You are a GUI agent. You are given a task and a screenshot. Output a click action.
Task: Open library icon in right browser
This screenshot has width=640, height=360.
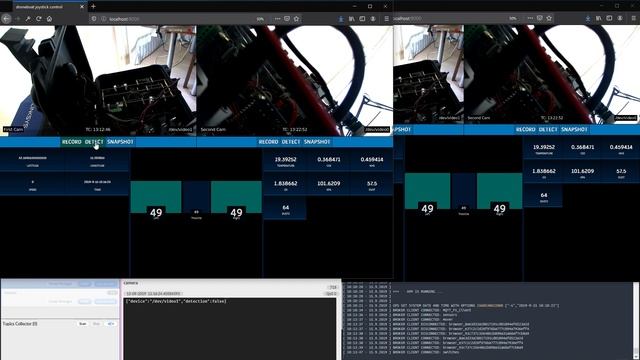coord(598,19)
